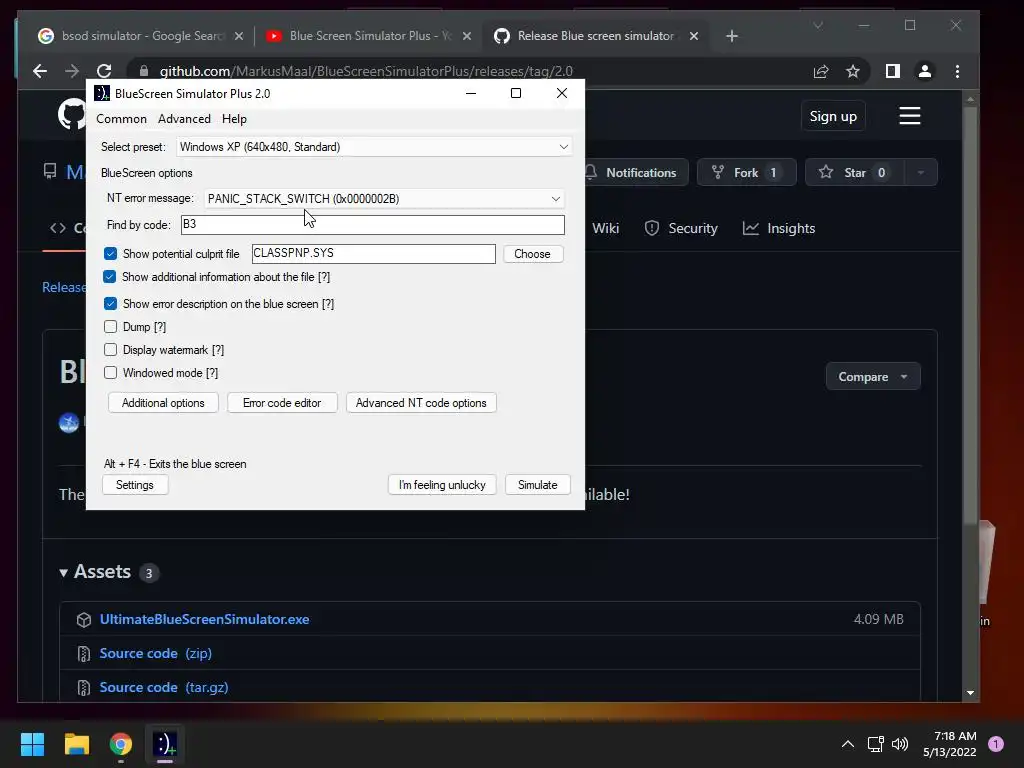Image resolution: width=1024 pixels, height=768 pixels.
Task: Close the bsod simulator Google Search tab
Action: point(239,36)
